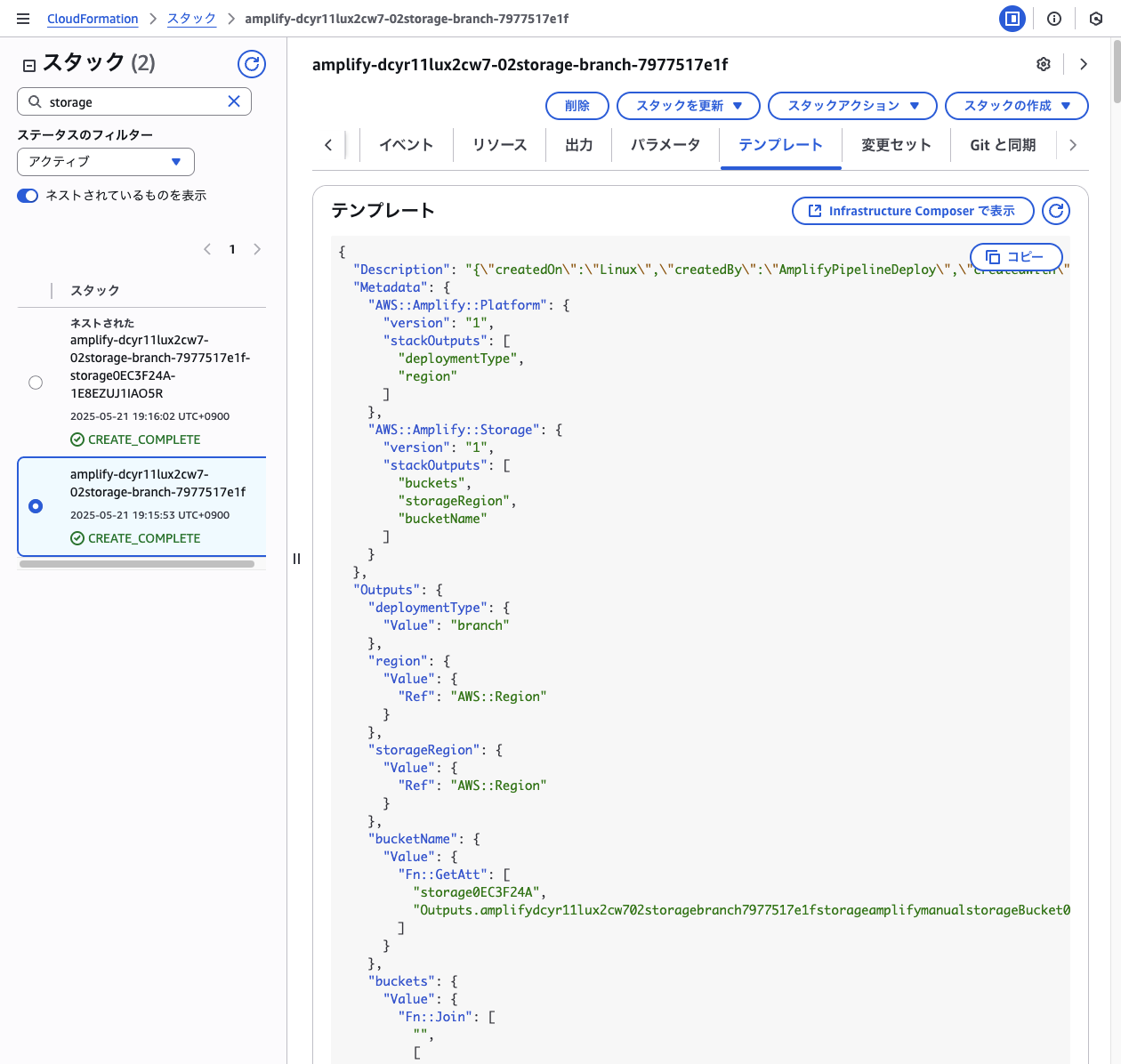Open the hamburger navigation menu
The height and width of the screenshot is (1064, 1121).
tap(23, 19)
